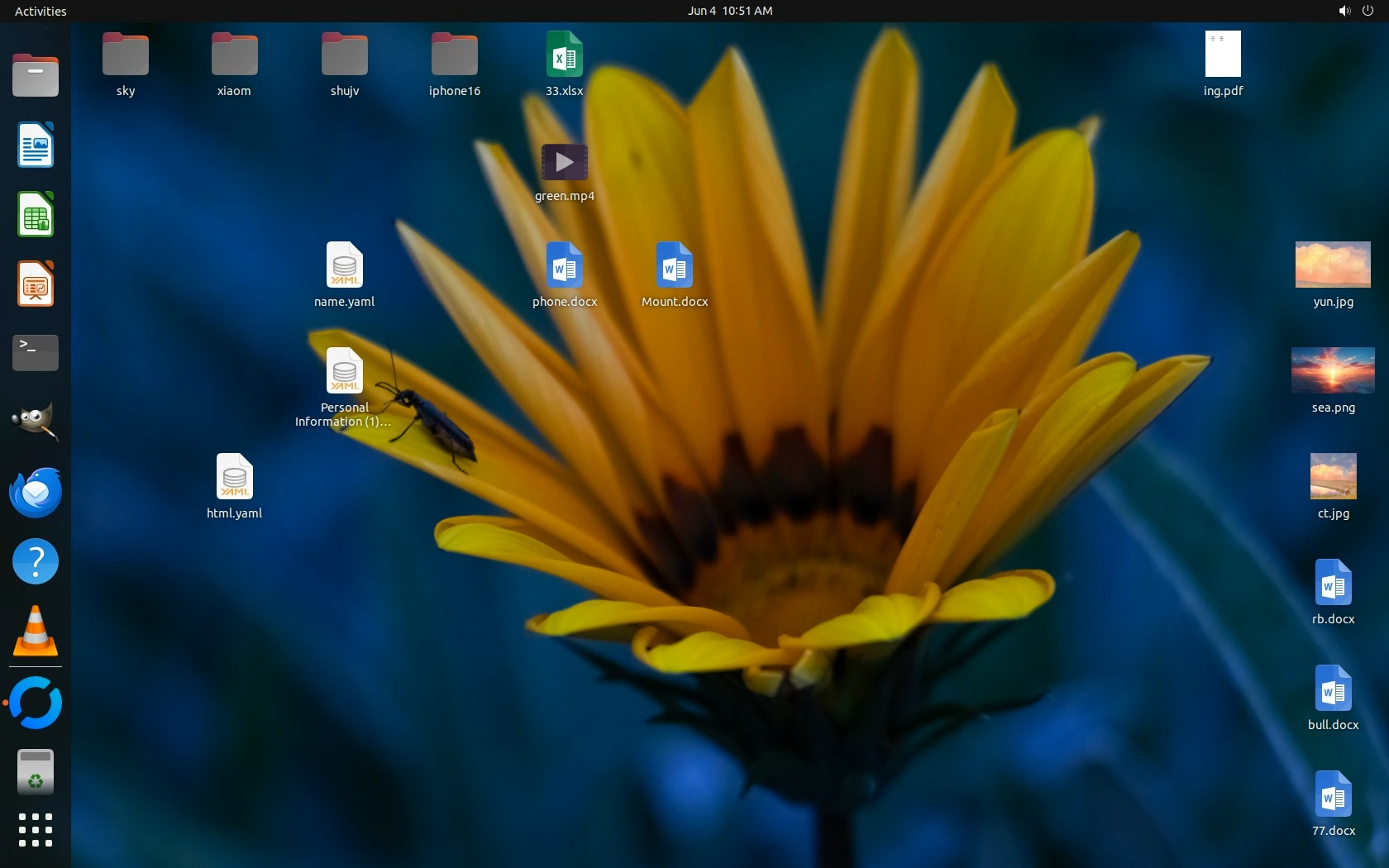Show all applications grid
This screenshot has width=1389, height=868.
[x=36, y=830]
